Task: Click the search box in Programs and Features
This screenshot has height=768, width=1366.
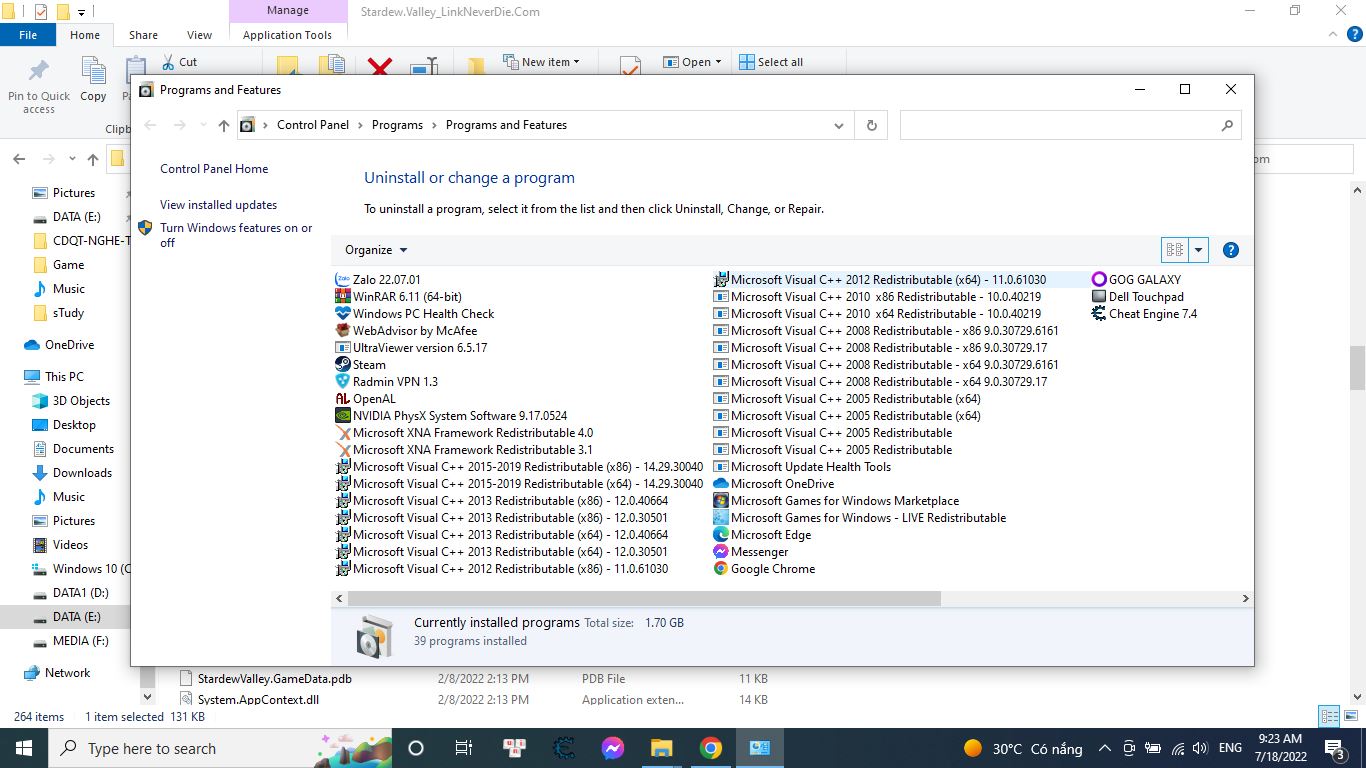Action: point(1060,125)
